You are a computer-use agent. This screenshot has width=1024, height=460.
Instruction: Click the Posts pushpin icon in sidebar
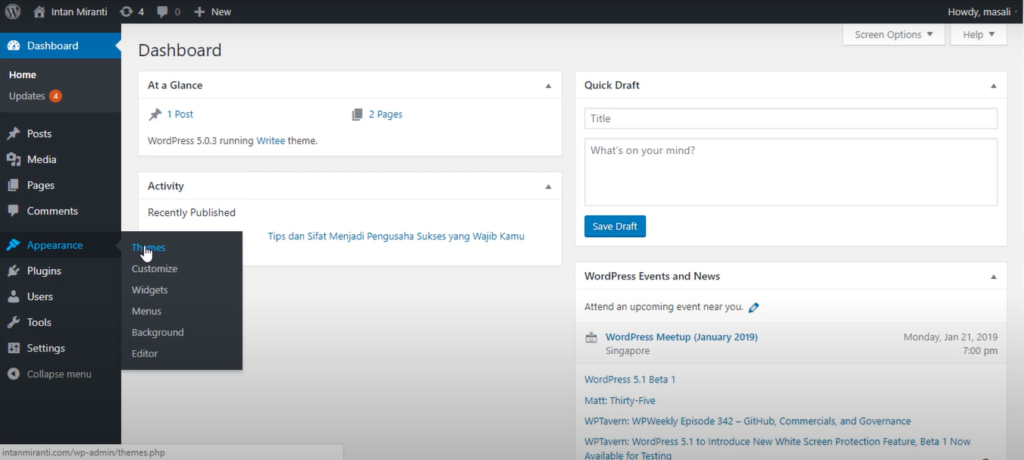coord(13,134)
